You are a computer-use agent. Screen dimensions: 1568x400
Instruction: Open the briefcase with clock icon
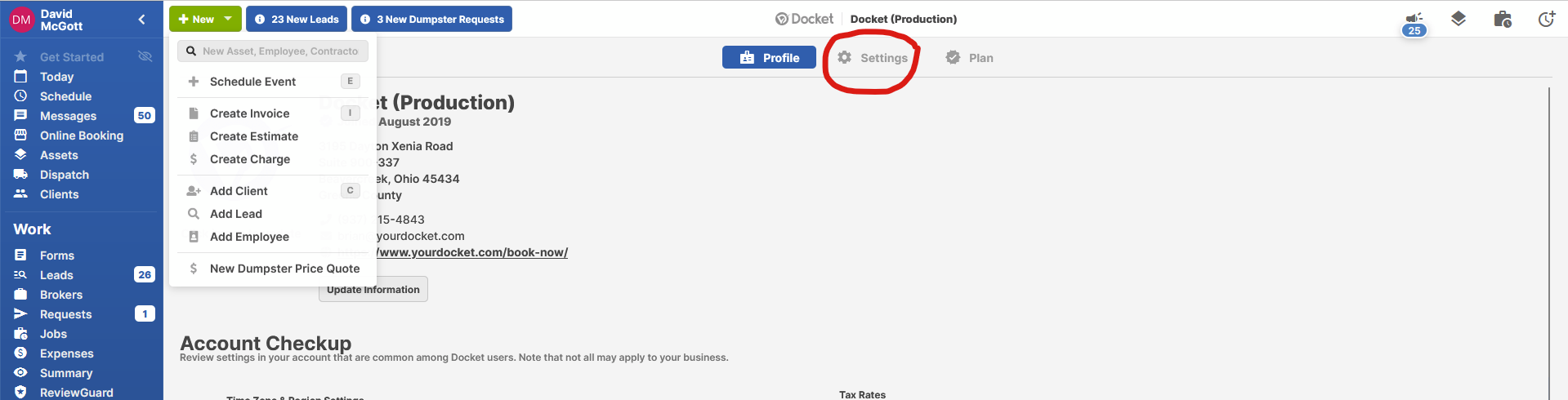1503,19
